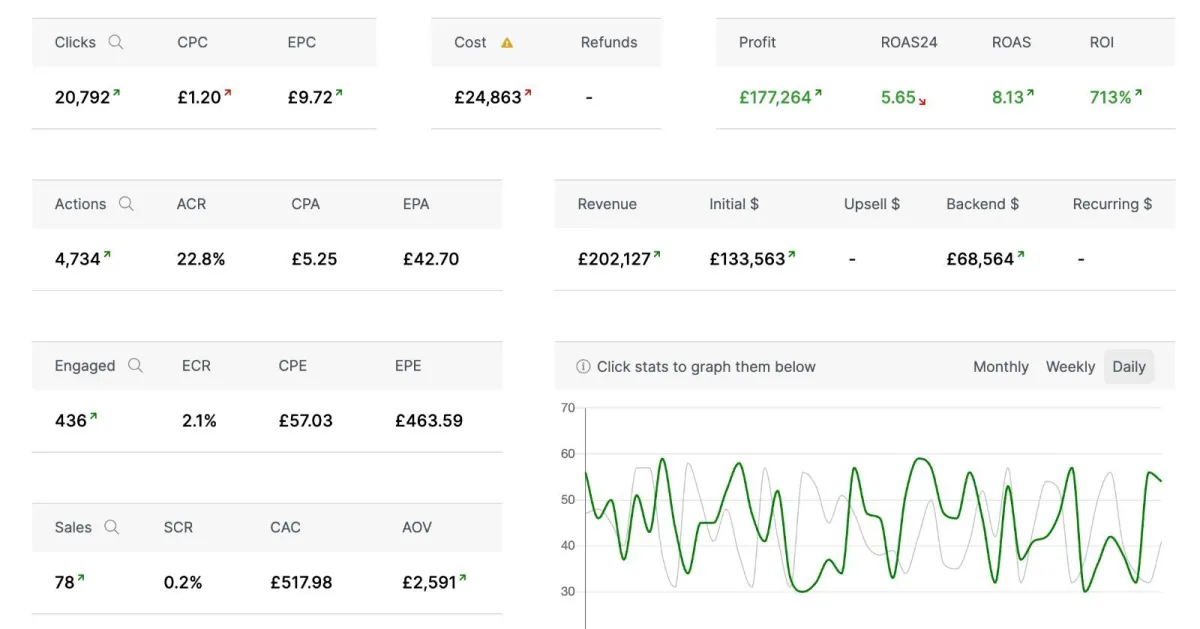The width and height of the screenshot is (1200, 629).
Task: Switch graph to Monthly view
Action: [x=1000, y=367]
